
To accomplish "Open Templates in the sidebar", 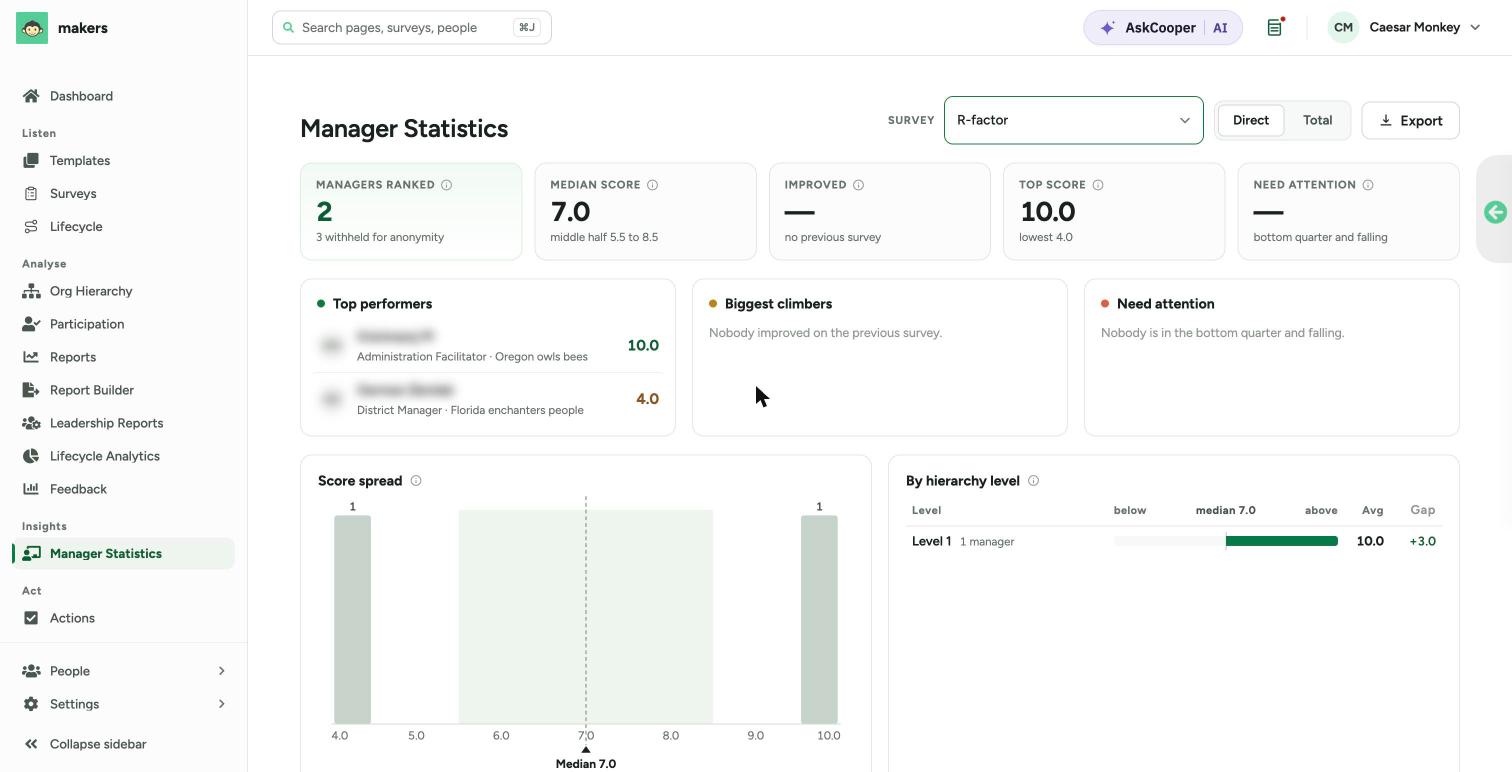I will (x=123, y=161).
